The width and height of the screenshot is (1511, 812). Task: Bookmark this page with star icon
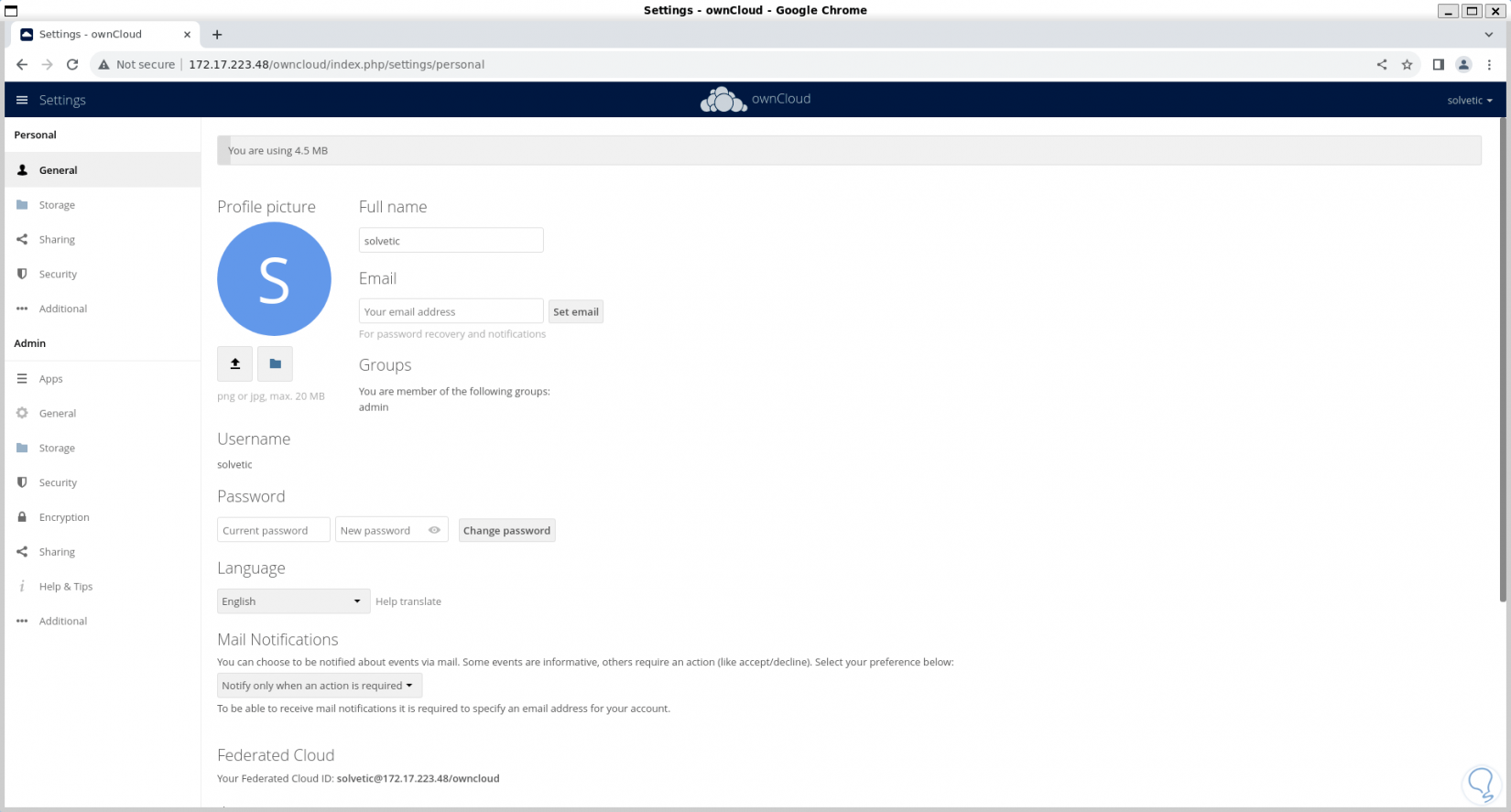(x=1408, y=64)
